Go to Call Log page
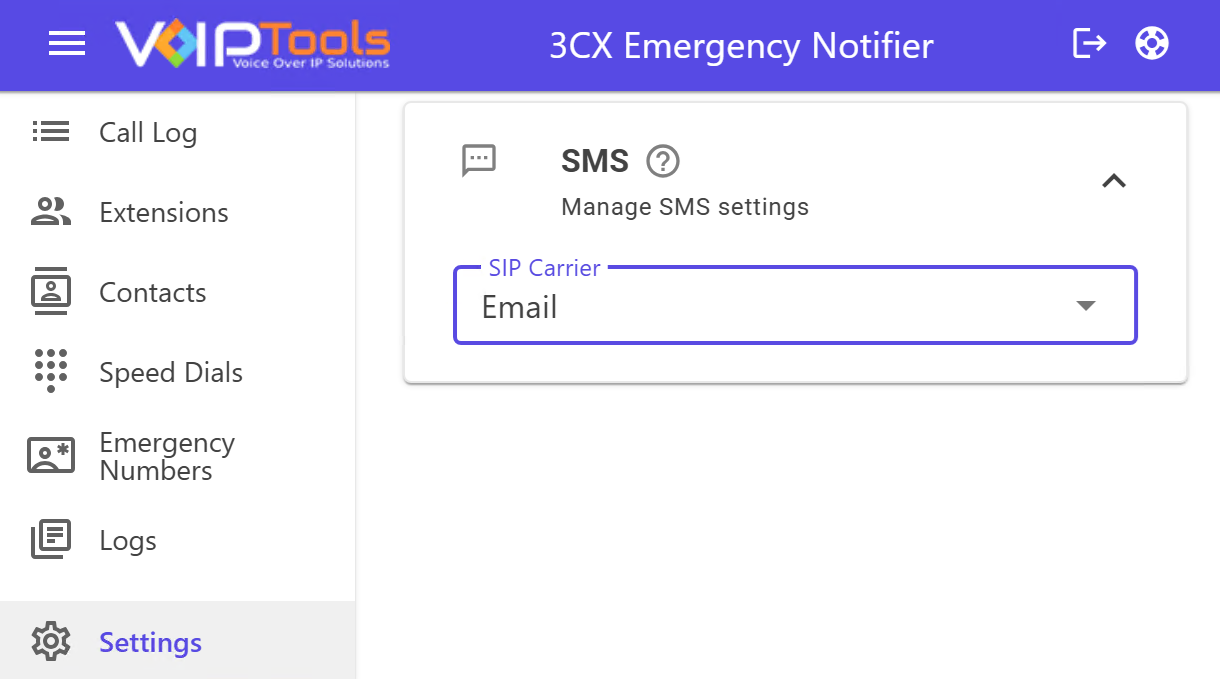 [148, 133]
